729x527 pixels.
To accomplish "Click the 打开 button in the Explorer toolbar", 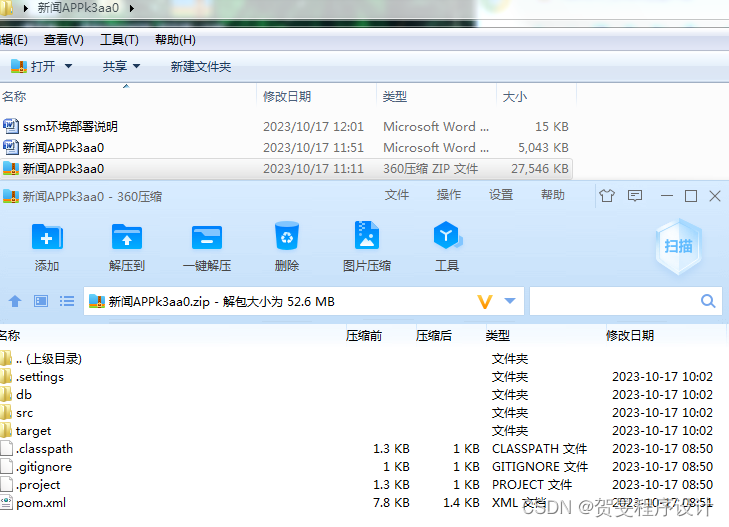I will (x=33, y=66).
